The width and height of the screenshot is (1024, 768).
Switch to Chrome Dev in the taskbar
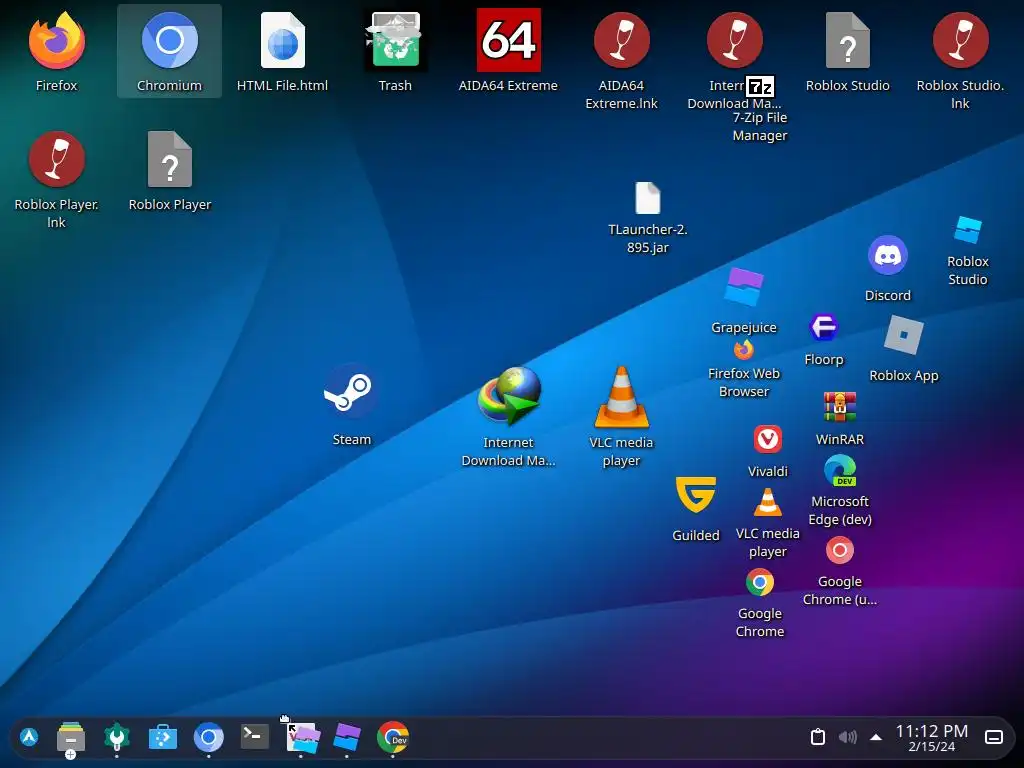point(392,737)
